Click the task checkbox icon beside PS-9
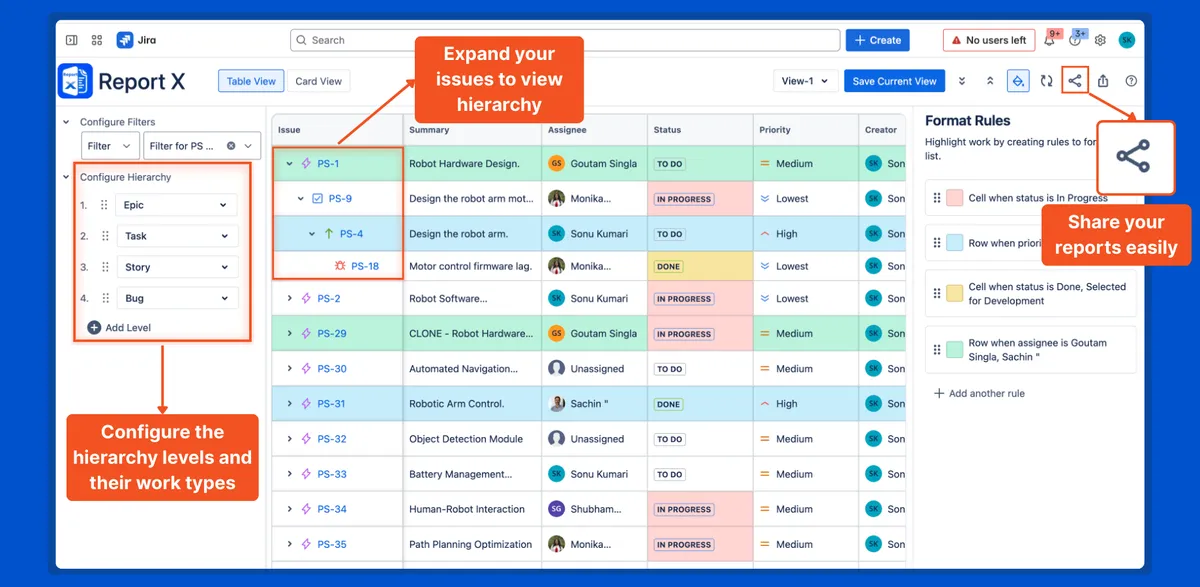Image resolution: width=1200 pixels, height=587 pixels. tap(318, 199)
